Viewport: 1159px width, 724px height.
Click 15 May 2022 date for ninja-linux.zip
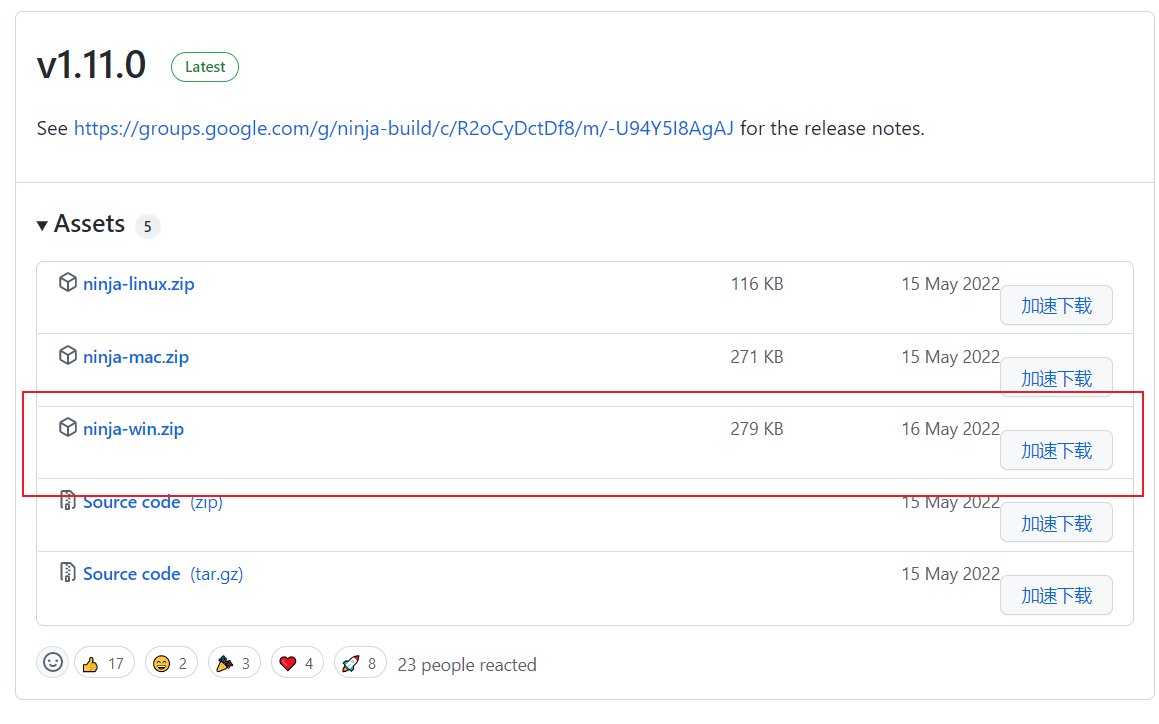[951, 284]
